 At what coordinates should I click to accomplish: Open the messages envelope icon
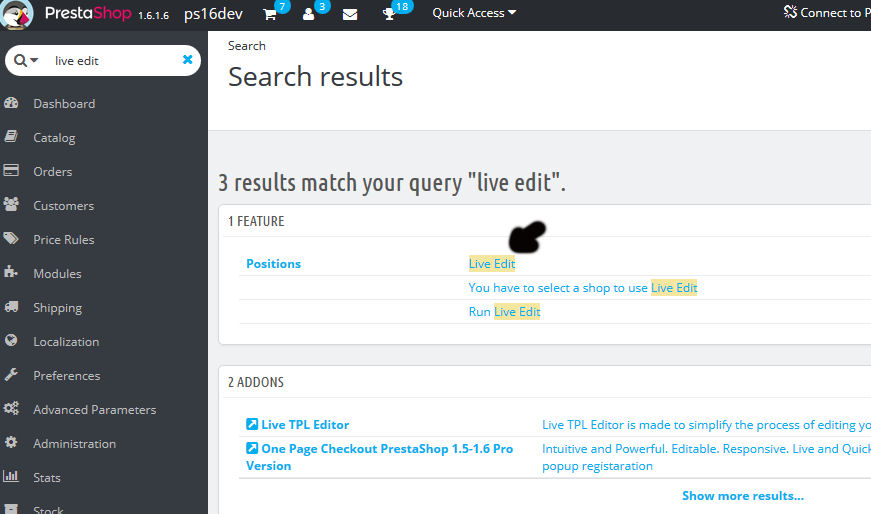pos(350,14)
